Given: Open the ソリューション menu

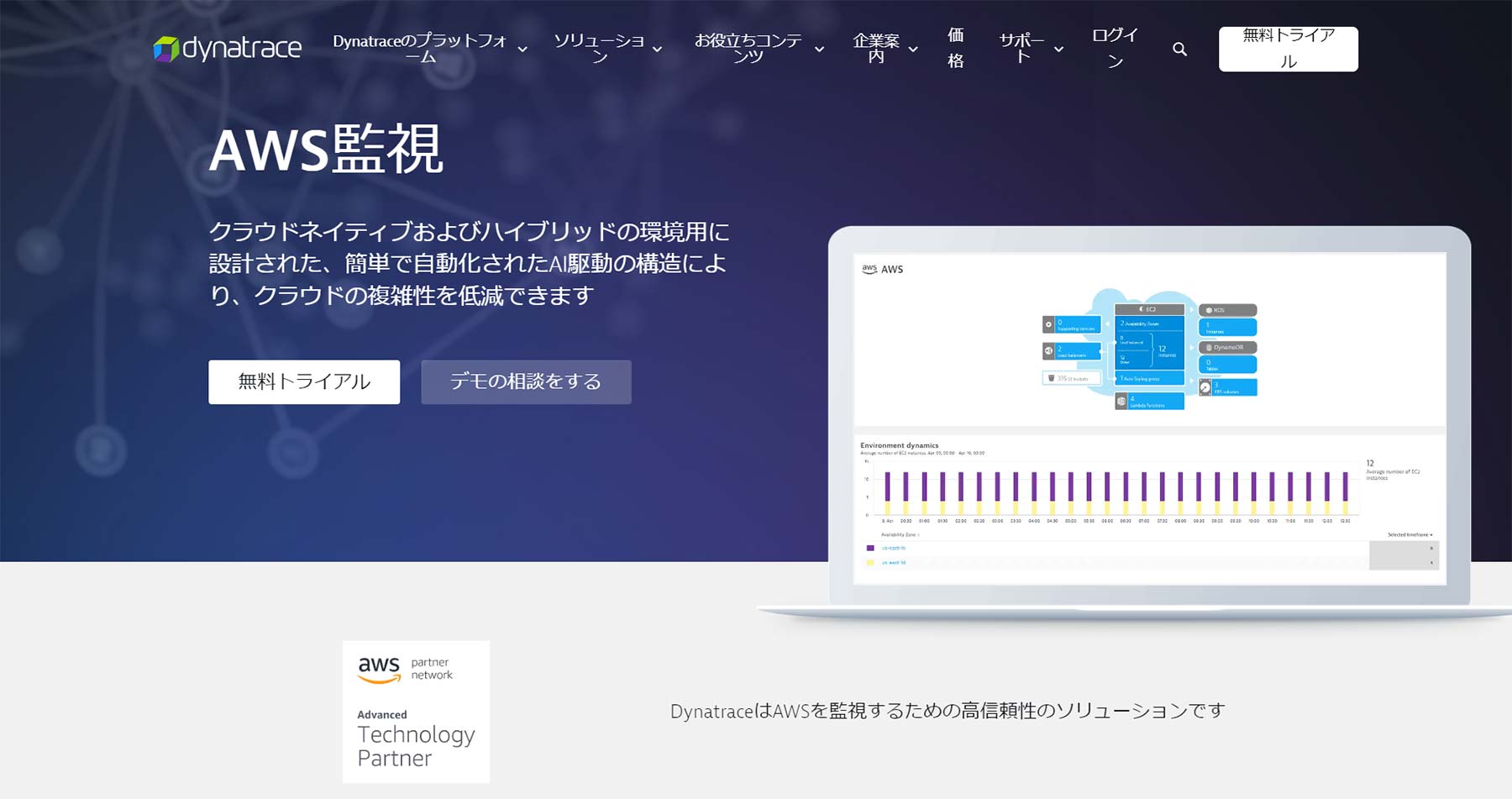Looking at the screenshot, I should (599, 49).
